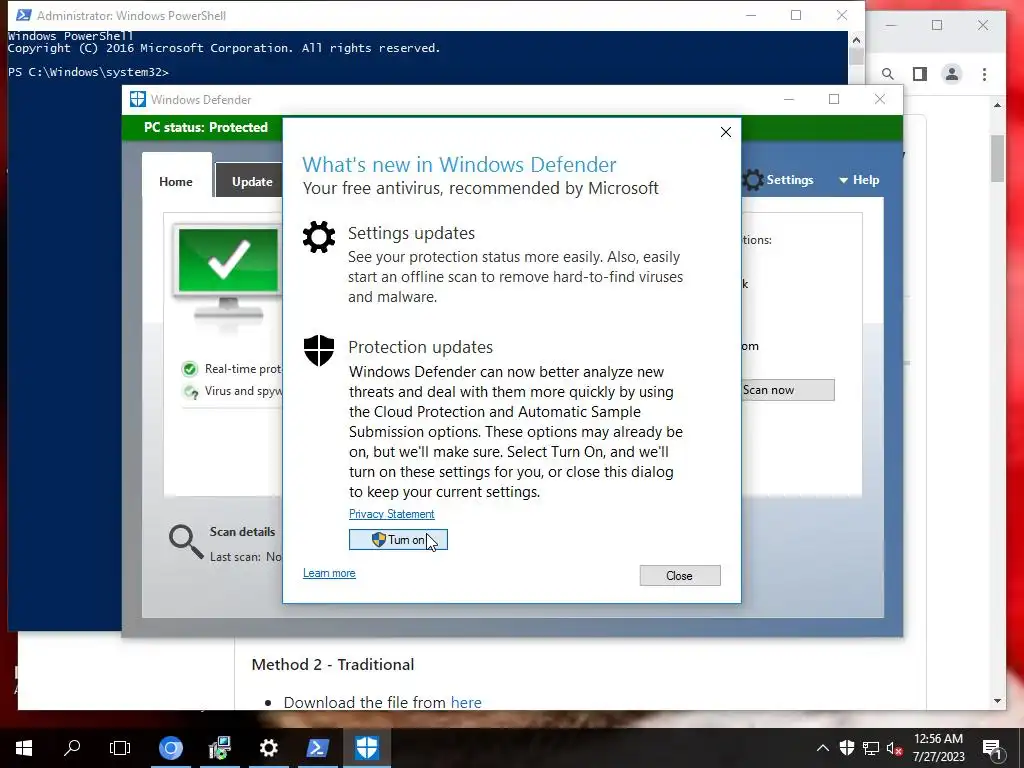The height and width of the screenshot is (768, 1024).
Task: Open the Privacy Statement link
Action: [x=391, y=514]
